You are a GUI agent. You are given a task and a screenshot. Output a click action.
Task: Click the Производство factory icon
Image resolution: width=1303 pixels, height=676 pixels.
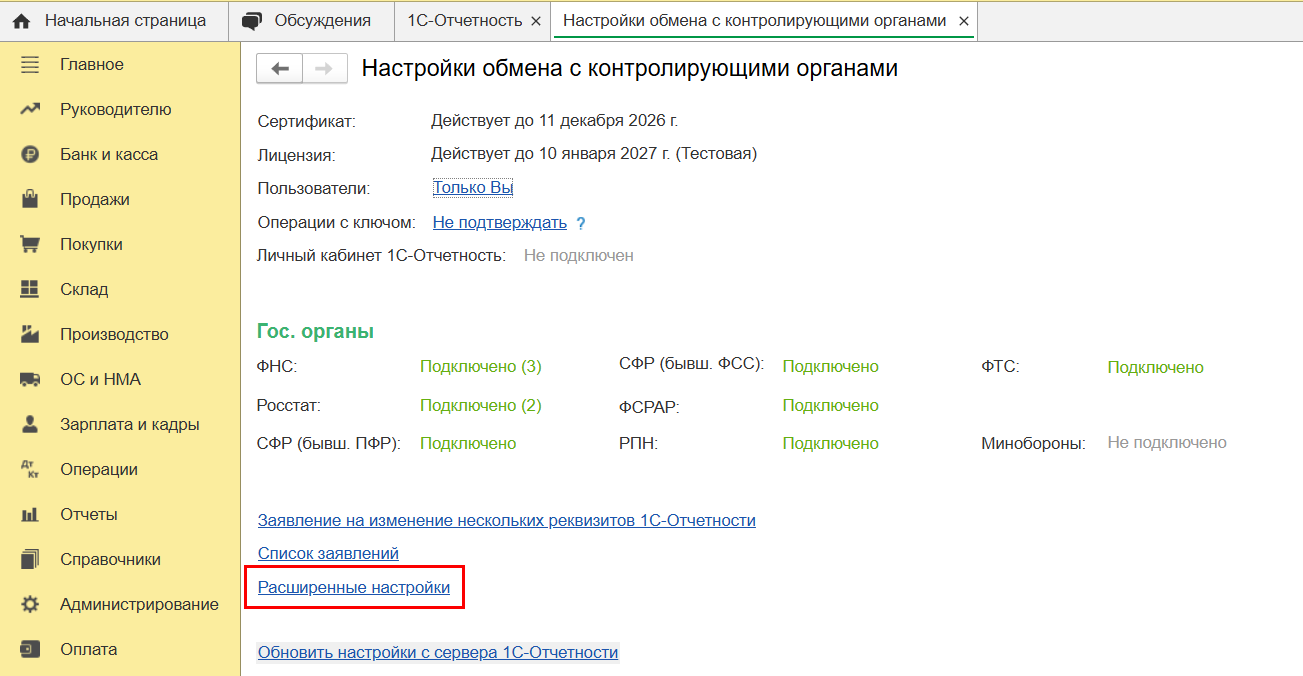click(30, 334)
